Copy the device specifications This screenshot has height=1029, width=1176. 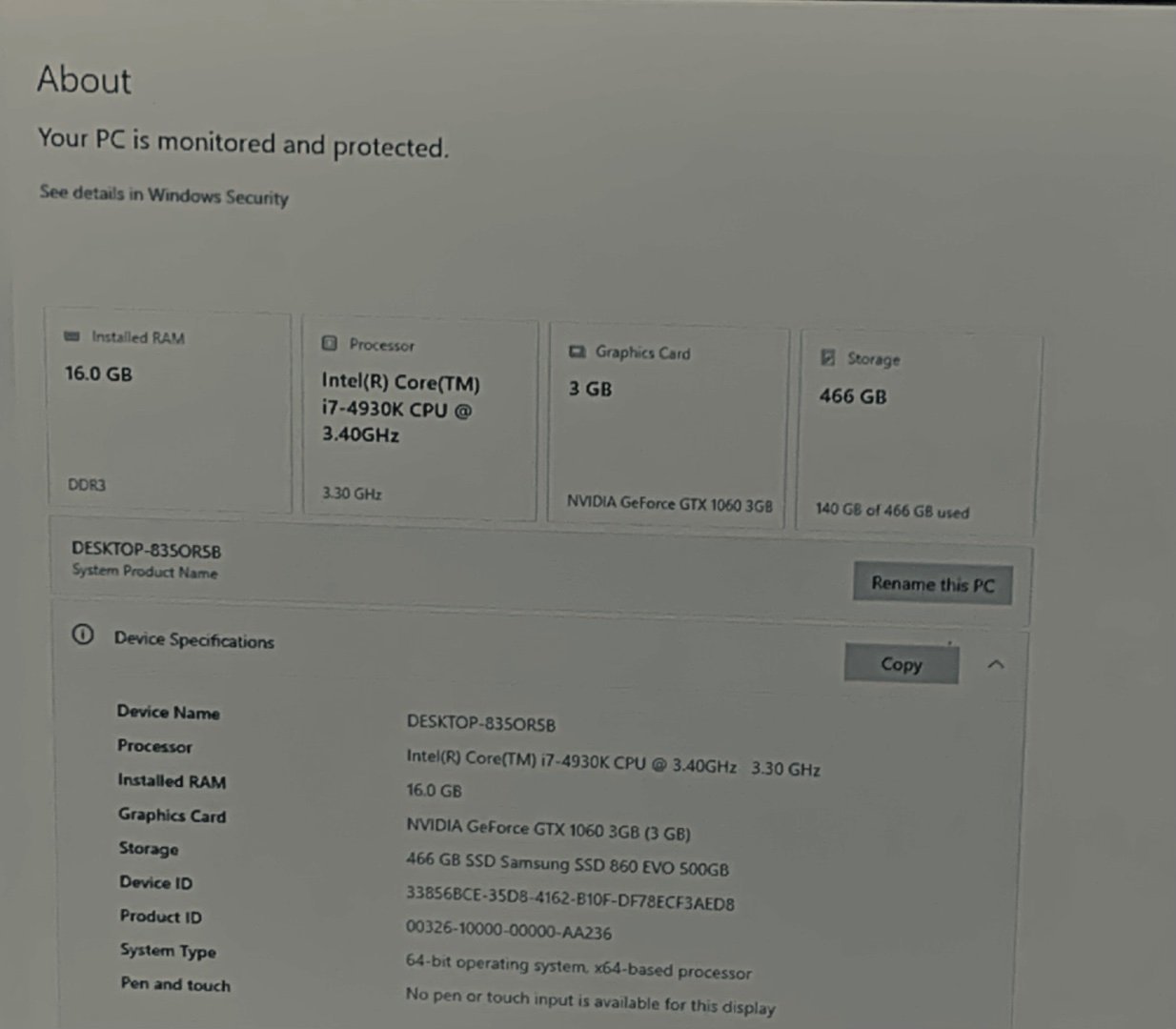(x=901, y=663)
